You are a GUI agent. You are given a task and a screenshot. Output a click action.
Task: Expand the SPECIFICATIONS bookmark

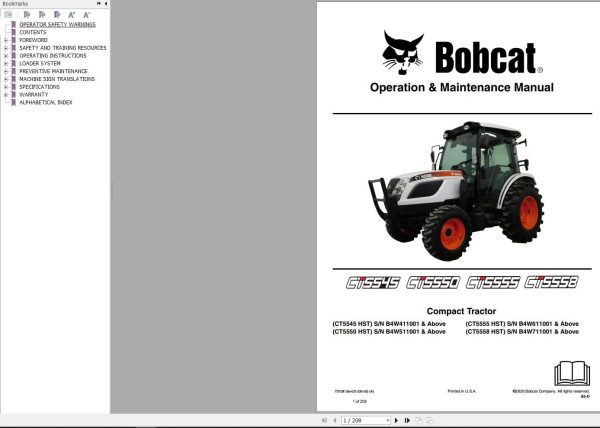[x=6, y=87]
